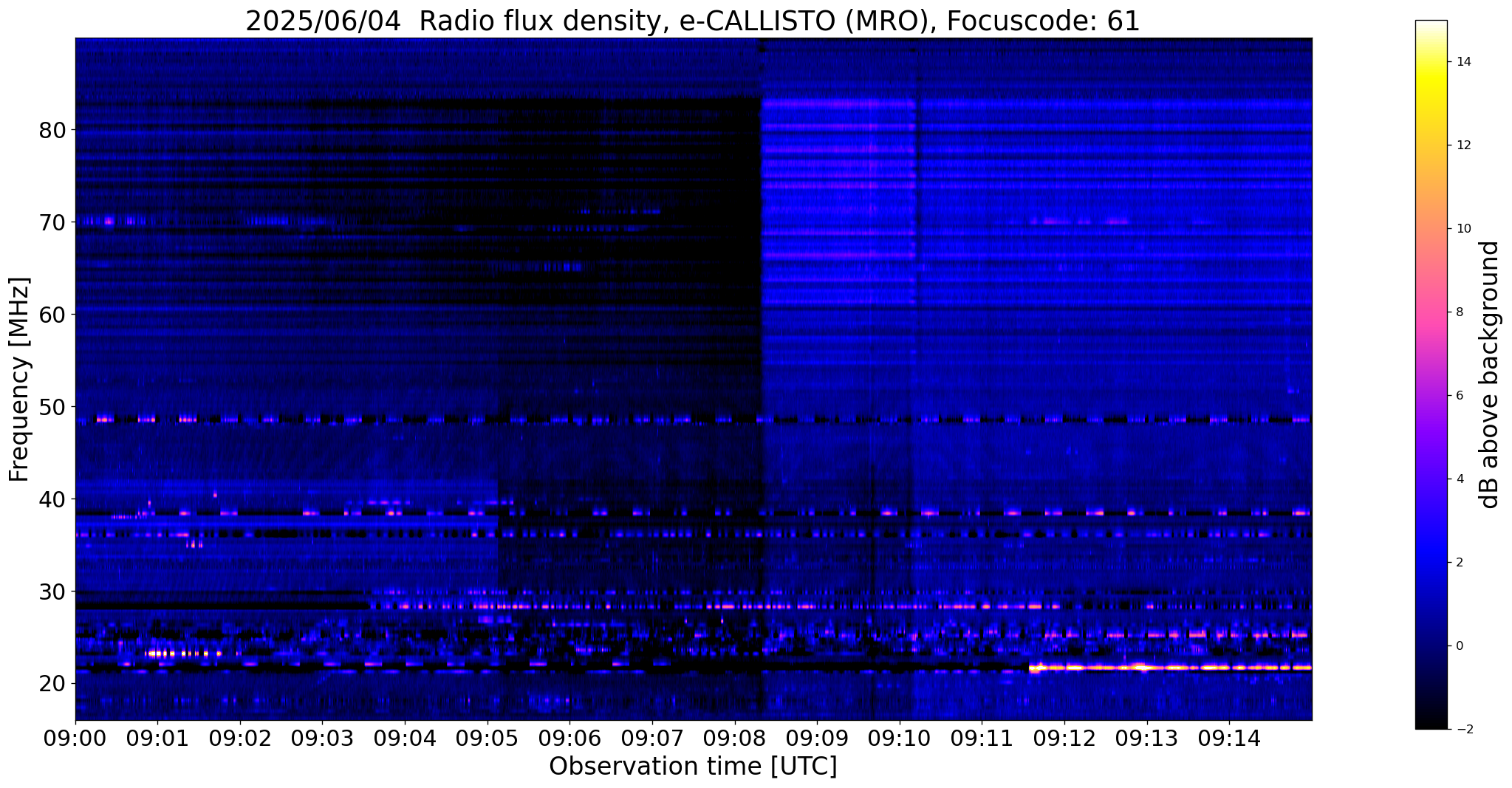
Task: Click the 09:04 time tick label
Action: pos(405,739)
